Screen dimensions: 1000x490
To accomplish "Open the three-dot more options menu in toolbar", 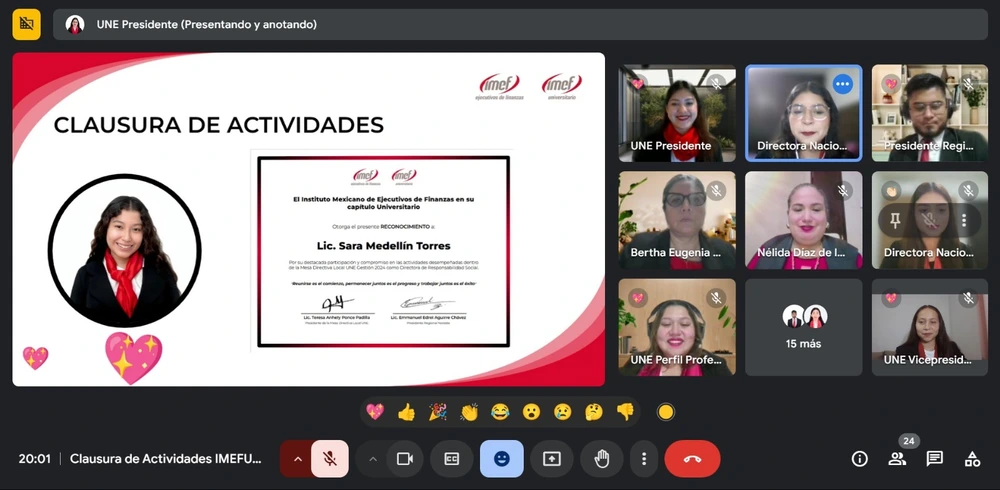I will point(644,459).
